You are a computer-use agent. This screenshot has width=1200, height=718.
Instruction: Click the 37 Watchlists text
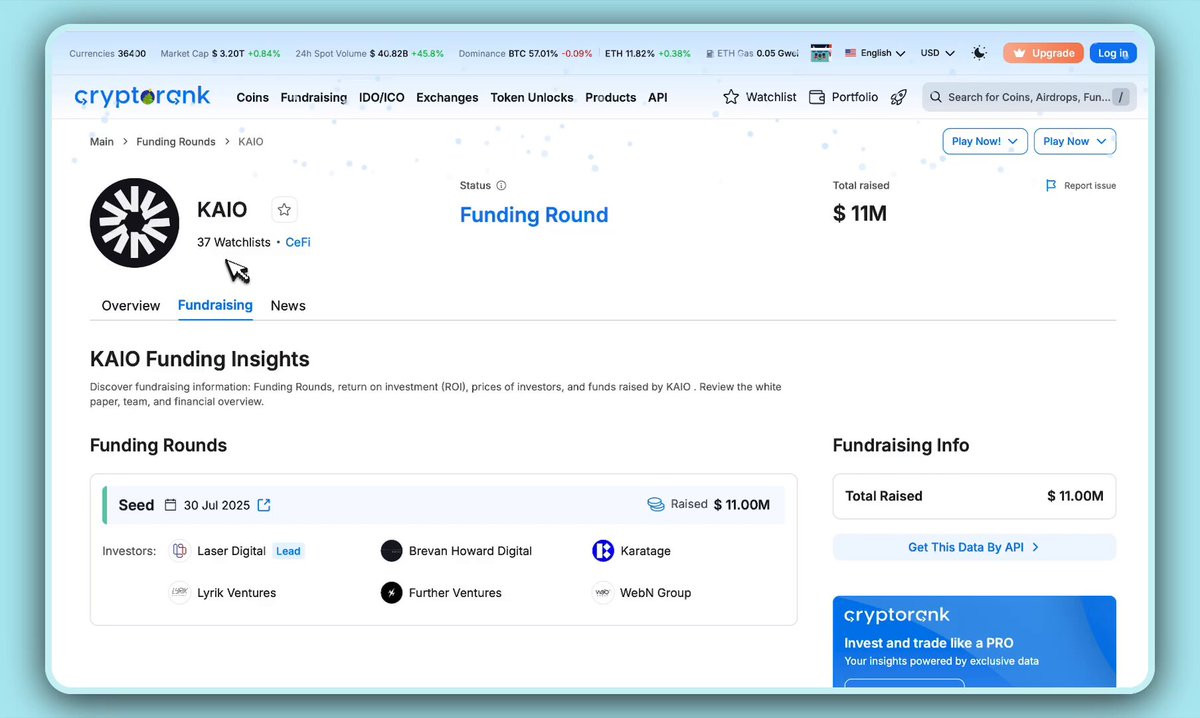tap(234, 242)
